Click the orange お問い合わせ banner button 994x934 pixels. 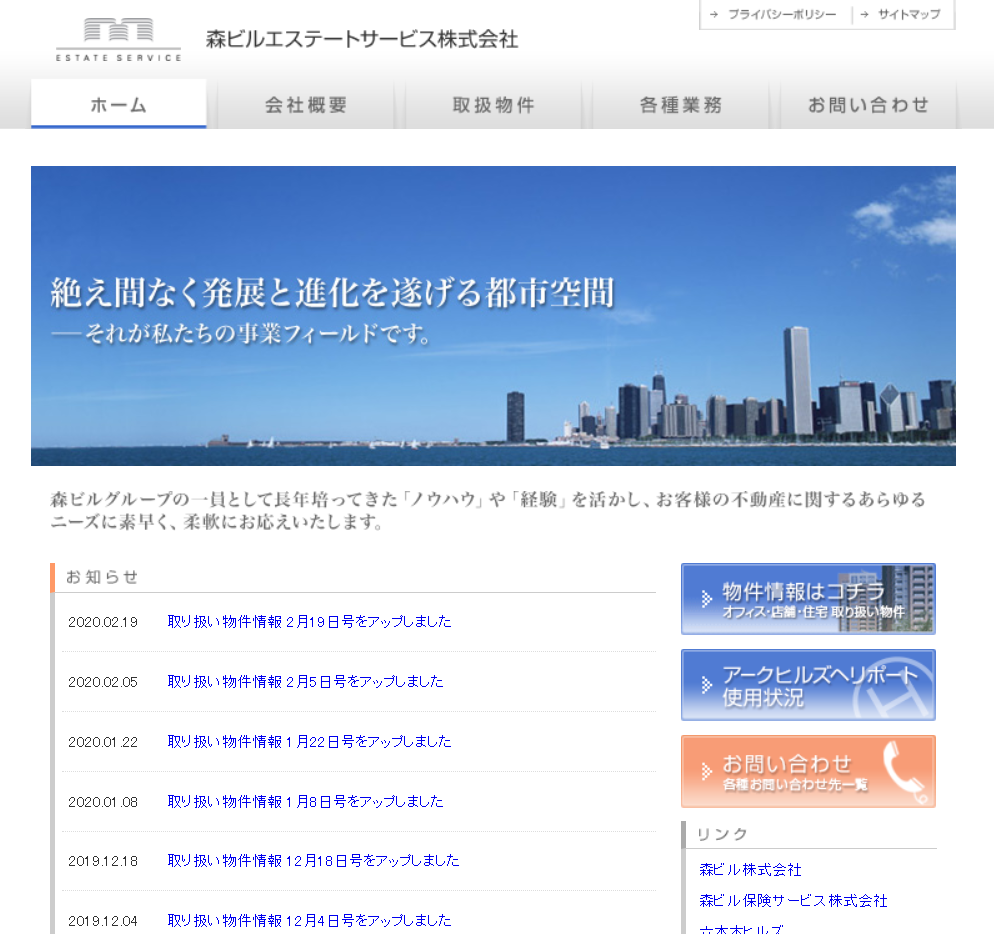point(808,771)
